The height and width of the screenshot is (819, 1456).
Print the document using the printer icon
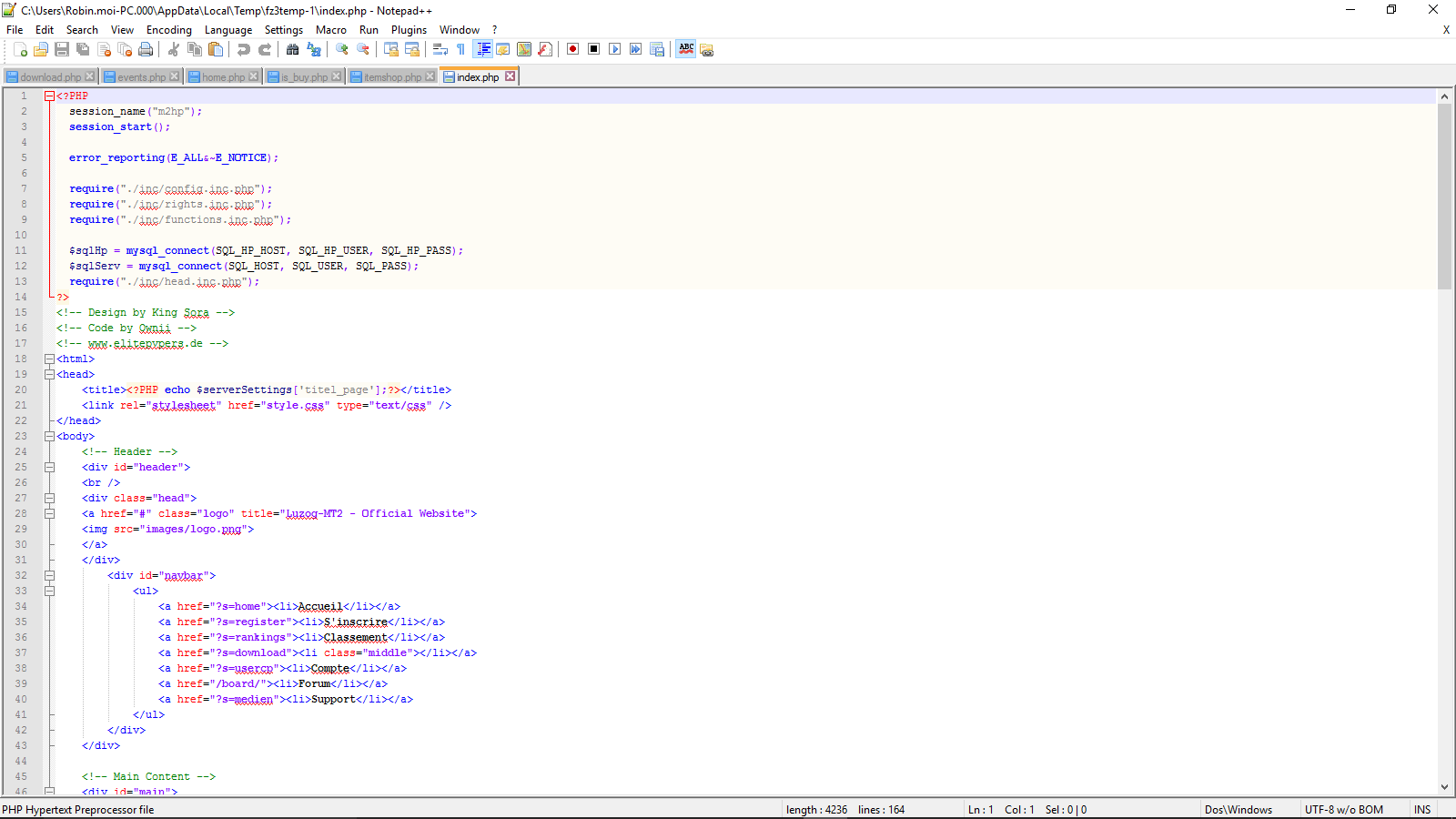click(146, 49)
